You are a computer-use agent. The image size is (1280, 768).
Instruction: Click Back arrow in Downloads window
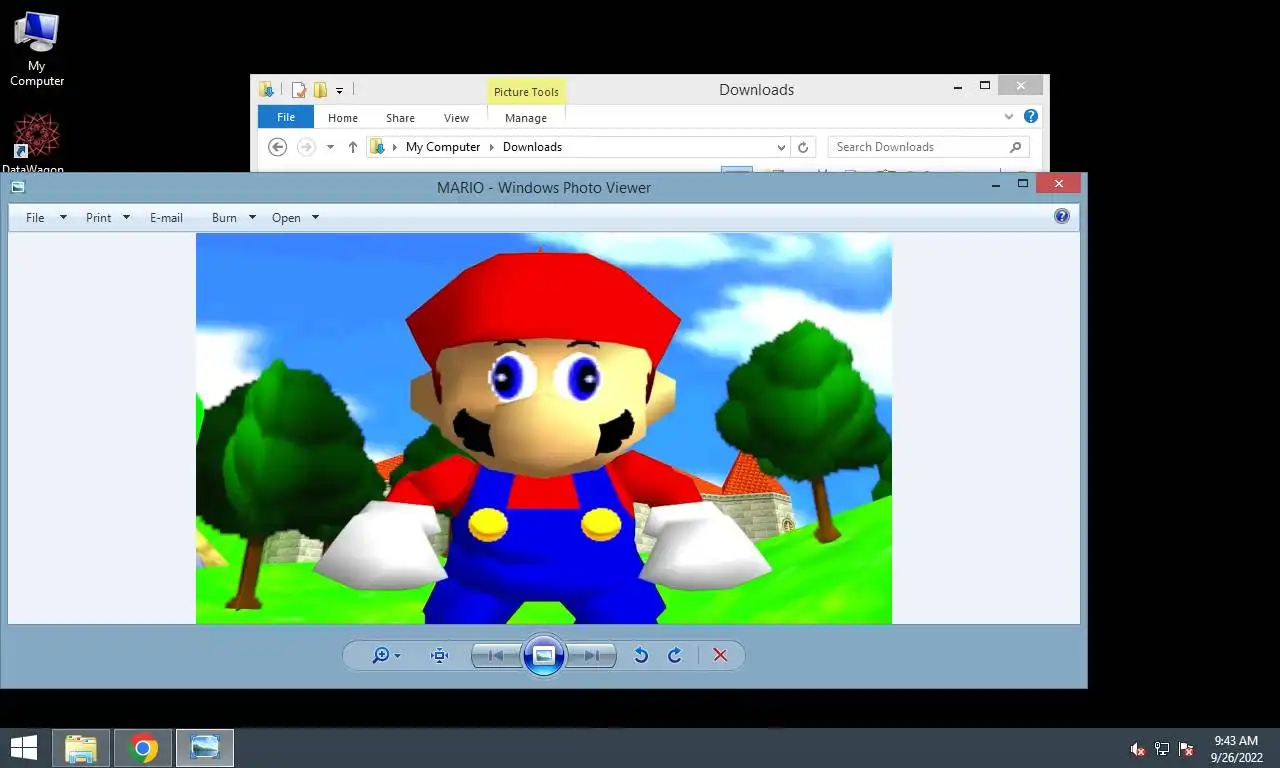pos(278,147)
